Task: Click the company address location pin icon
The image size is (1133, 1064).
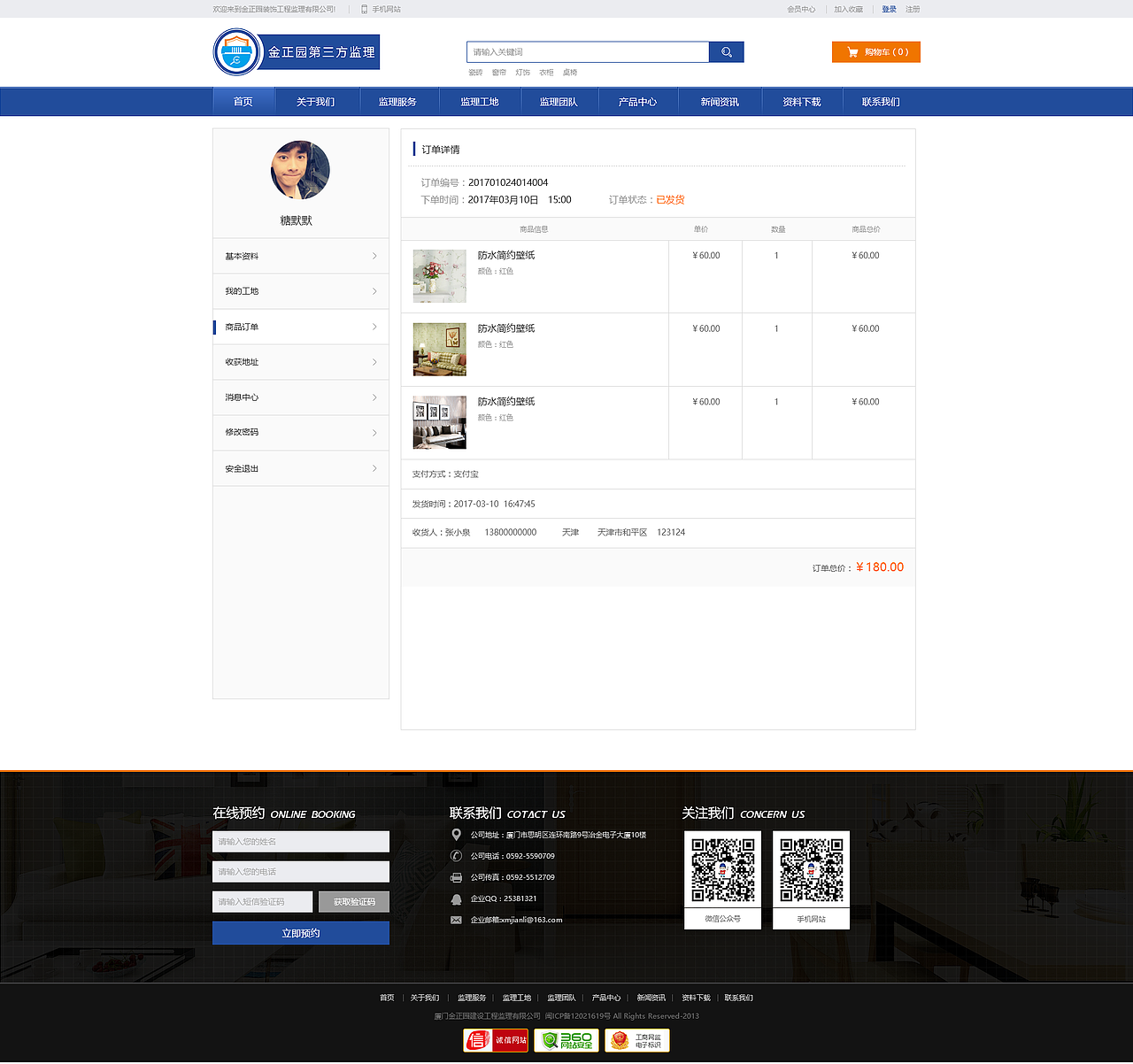Action: point(456,835)
